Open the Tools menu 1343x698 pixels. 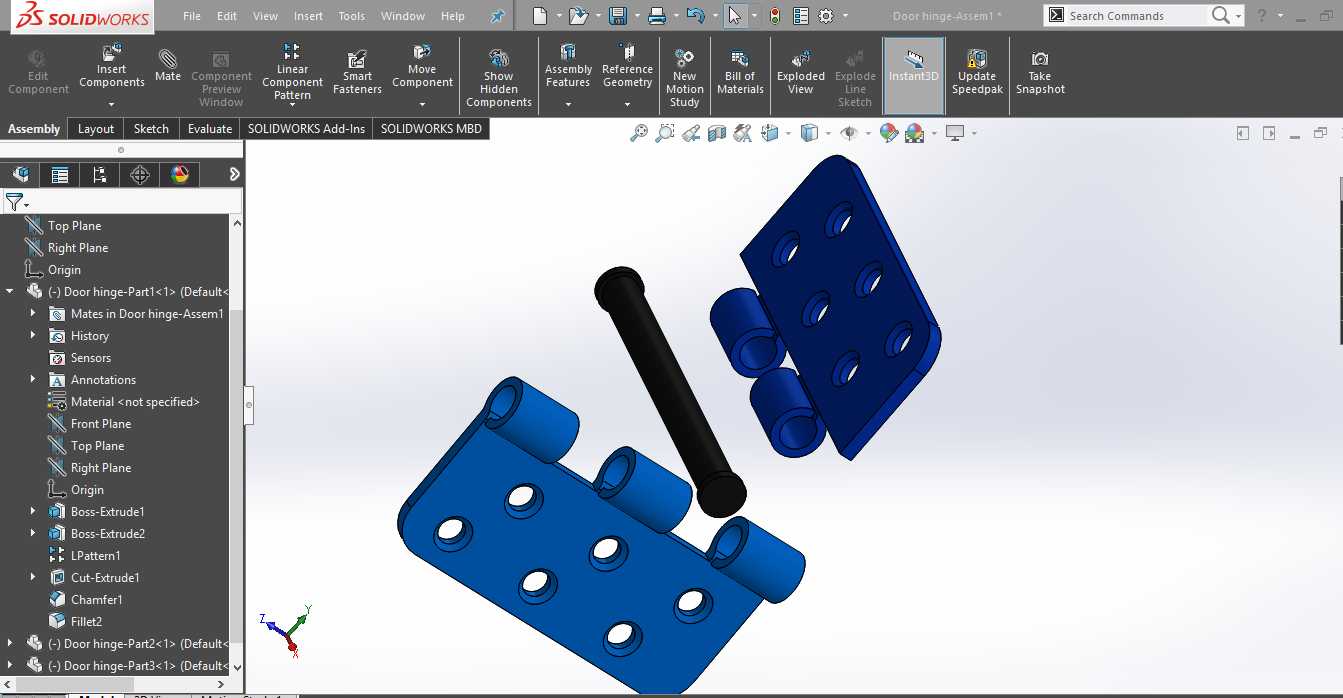[x=352, y=16]
